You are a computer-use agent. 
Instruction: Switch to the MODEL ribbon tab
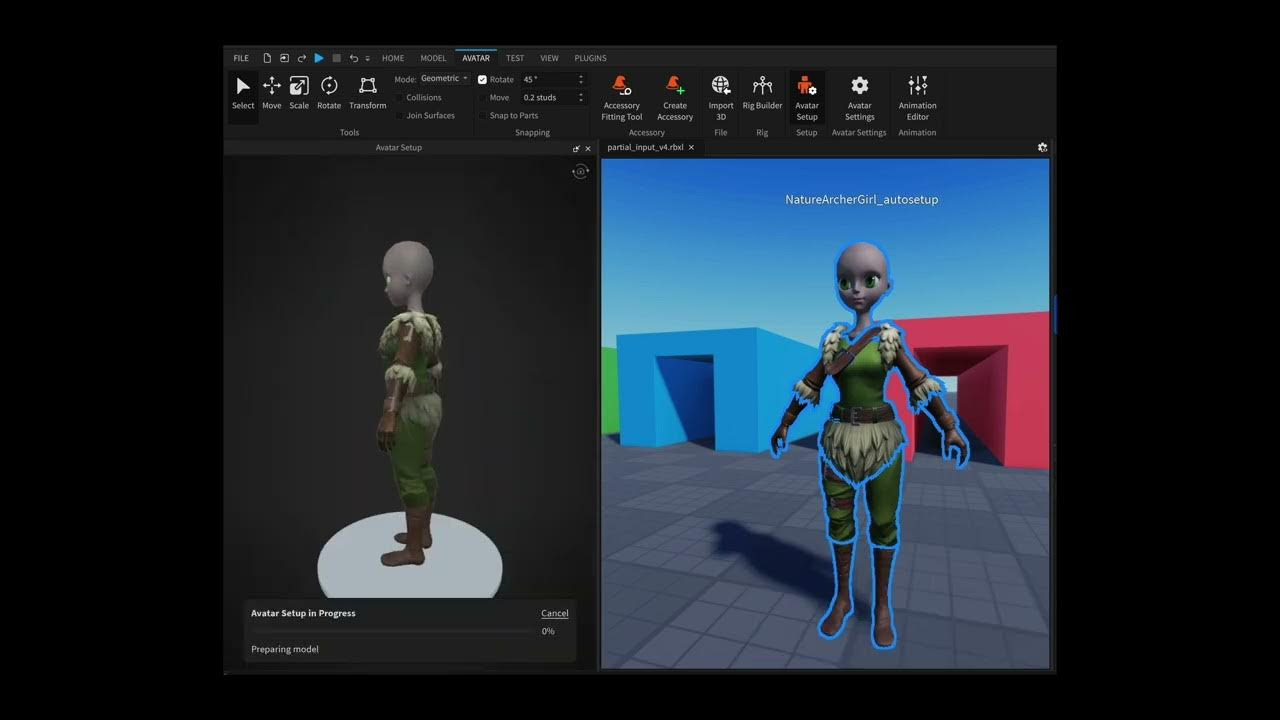(433, 58)
